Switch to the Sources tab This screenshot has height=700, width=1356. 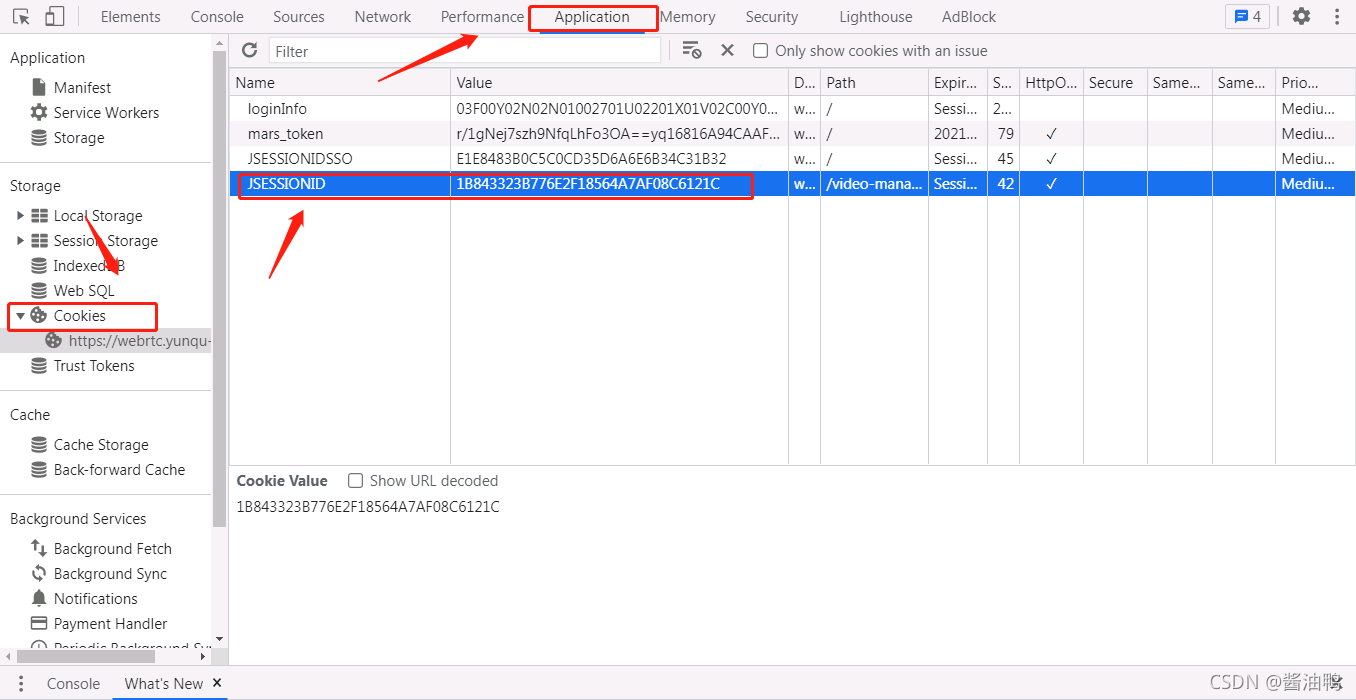[298, 17]
